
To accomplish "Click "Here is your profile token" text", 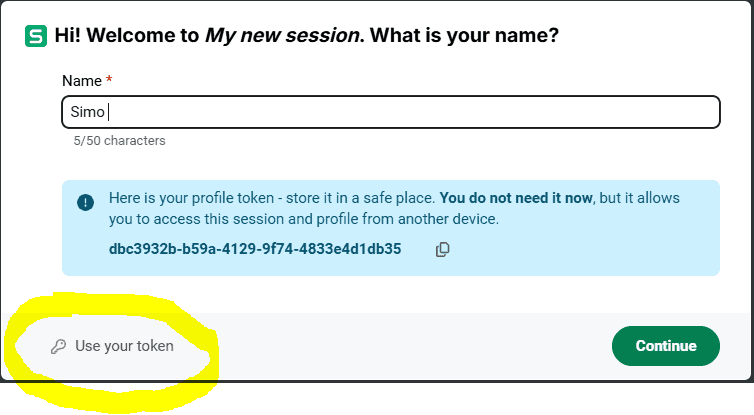I will pos(190,198).
